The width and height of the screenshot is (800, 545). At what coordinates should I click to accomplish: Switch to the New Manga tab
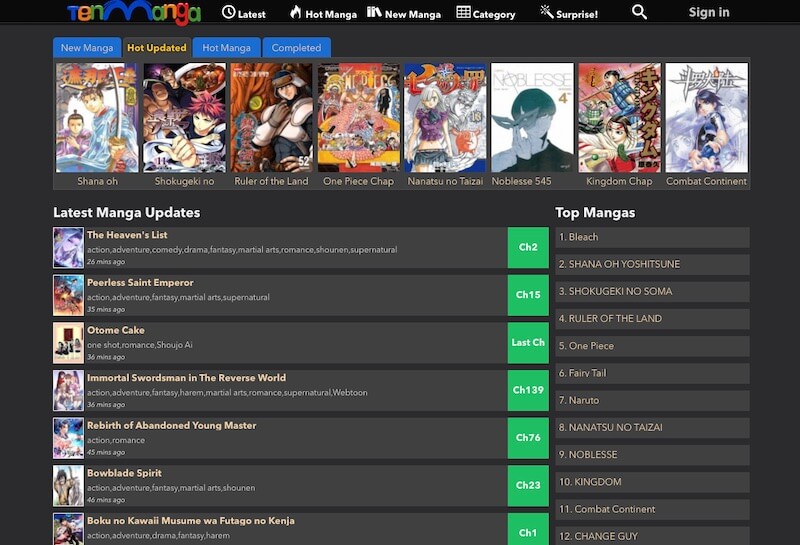click(87, 47)
